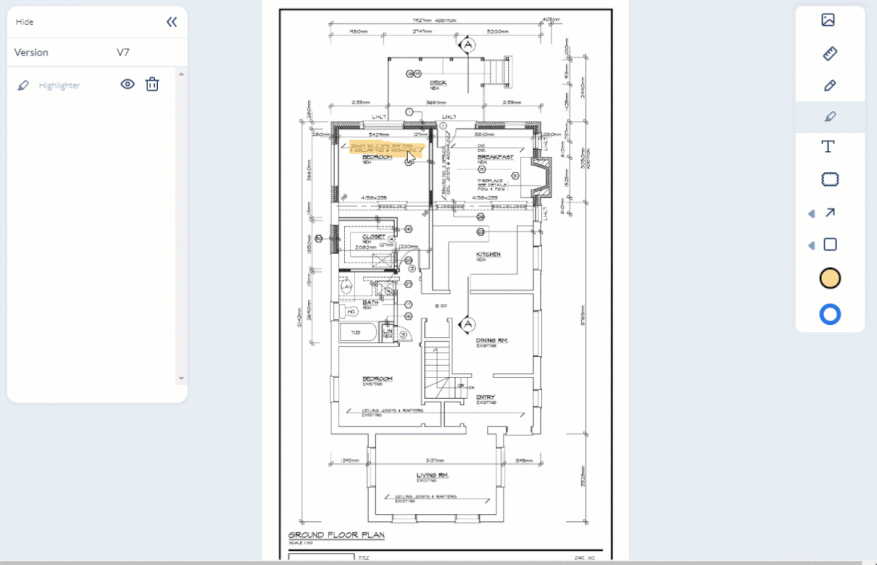Expand arrow tool options triangle

pyautogui.click(x=812, y=214)
